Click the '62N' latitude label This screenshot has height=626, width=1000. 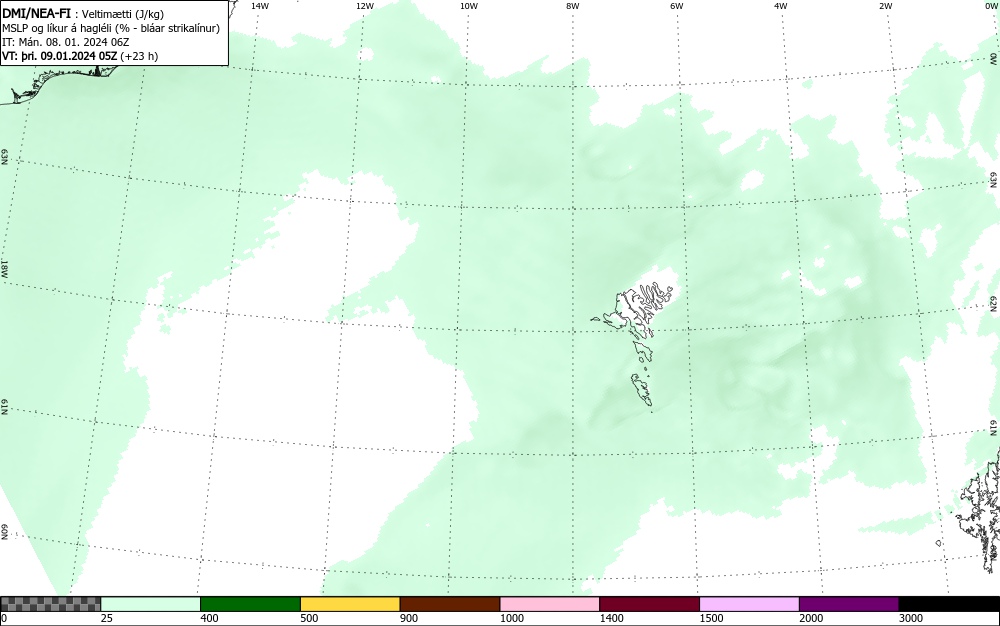[994, 303]
